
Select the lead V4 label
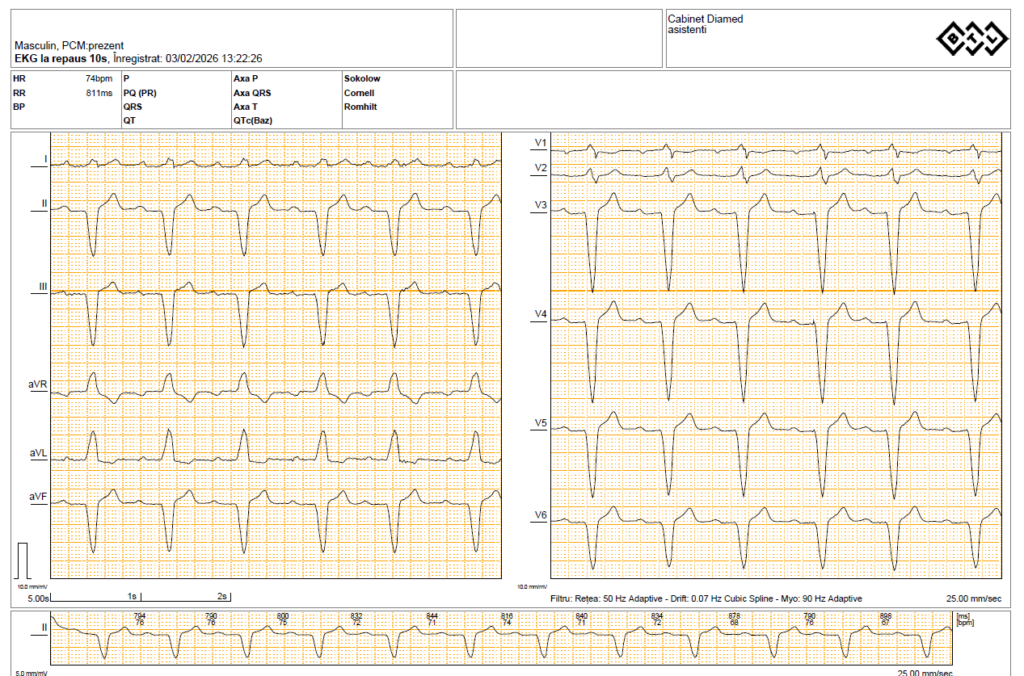coord(541,315)
